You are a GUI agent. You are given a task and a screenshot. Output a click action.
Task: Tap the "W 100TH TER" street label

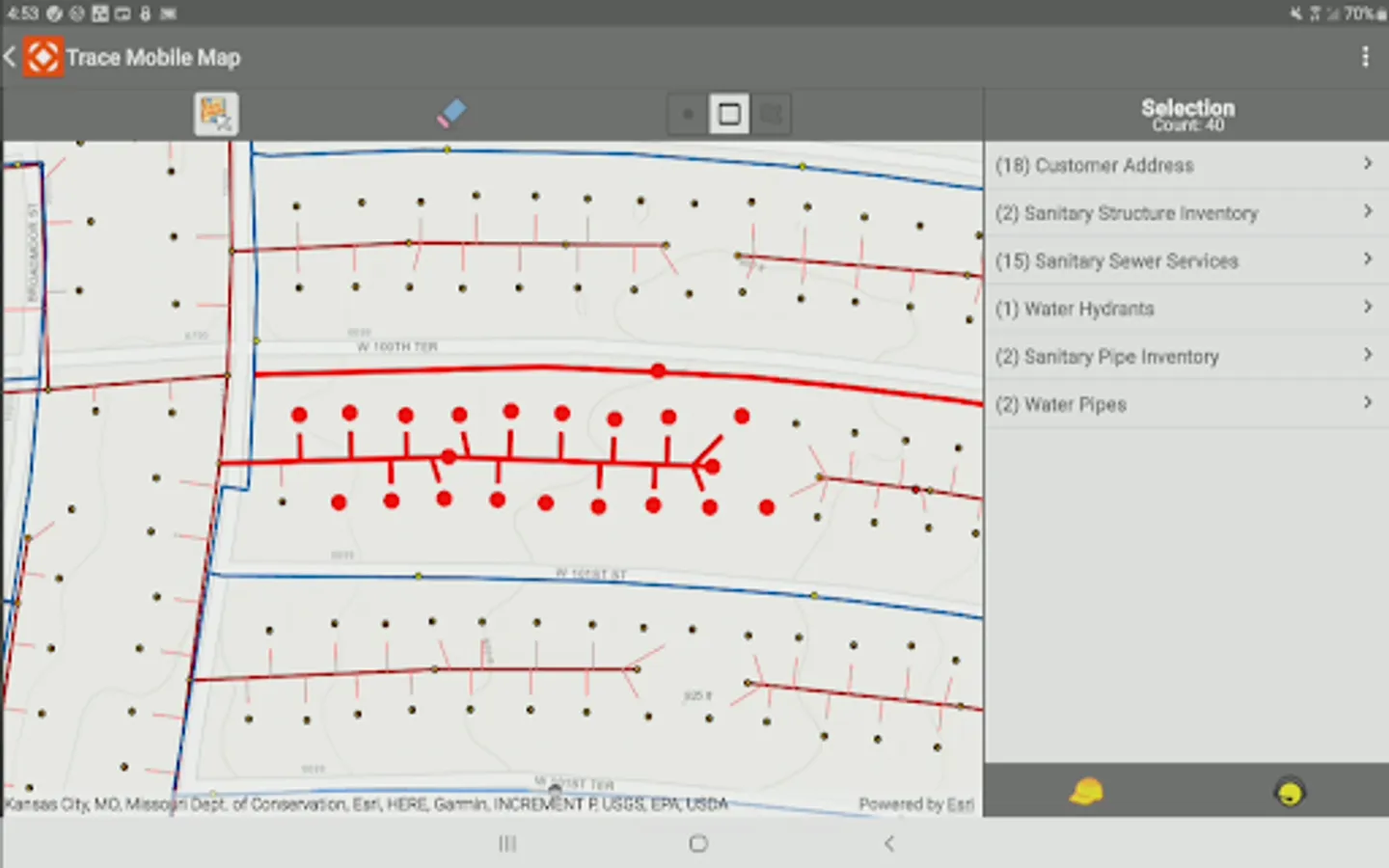(x=397, y=346)
